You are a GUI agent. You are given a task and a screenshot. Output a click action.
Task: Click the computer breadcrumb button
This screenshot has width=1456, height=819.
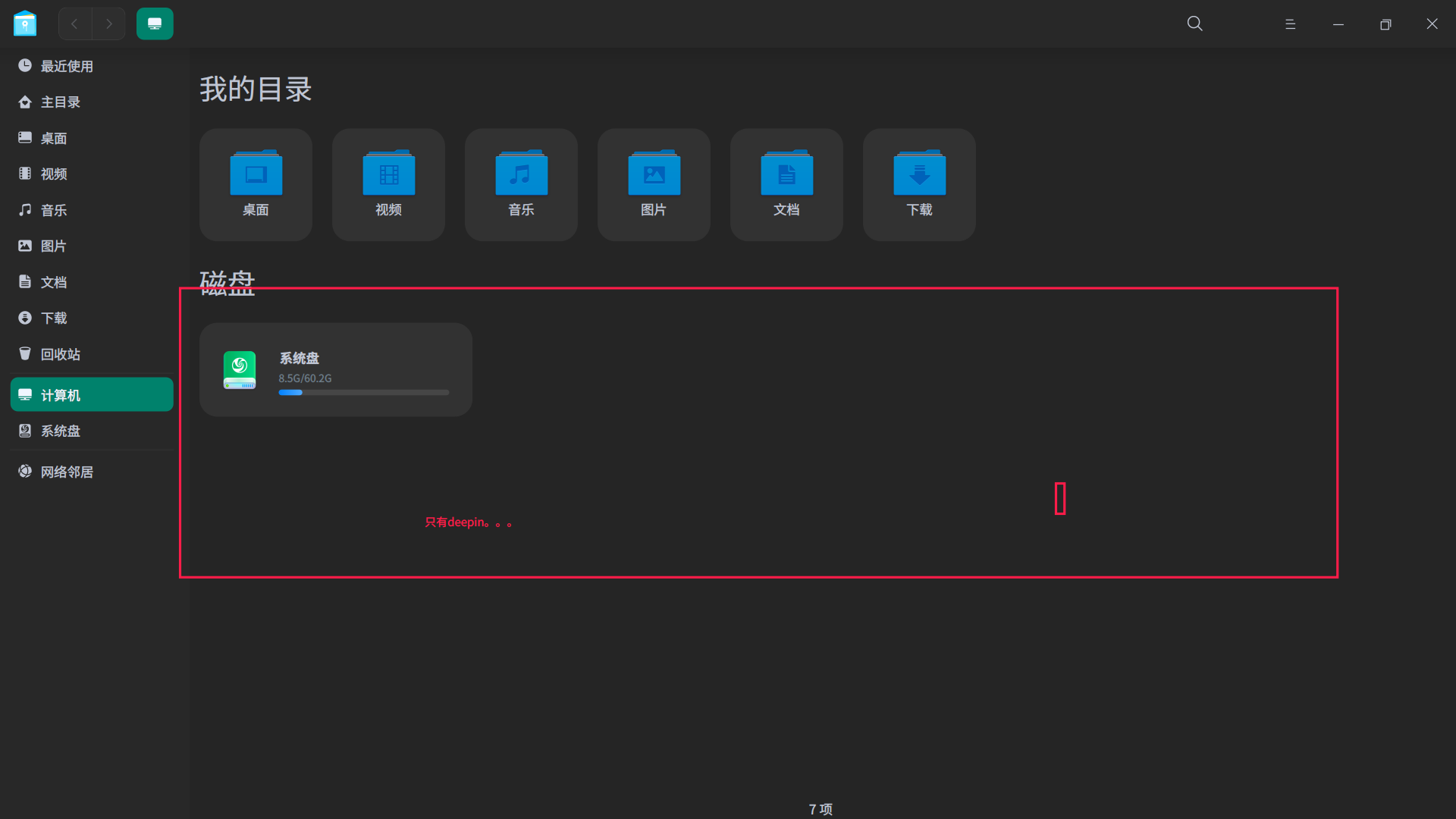coord(155,24)
